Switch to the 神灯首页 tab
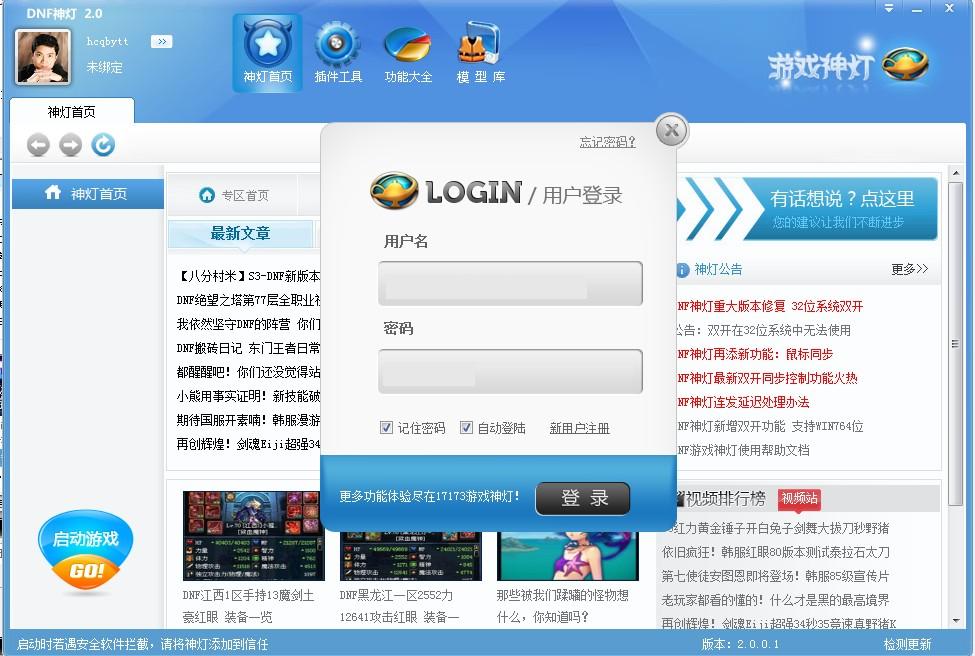Image resolution: width=975 pixels, height=656 pixels. (72, 112)
